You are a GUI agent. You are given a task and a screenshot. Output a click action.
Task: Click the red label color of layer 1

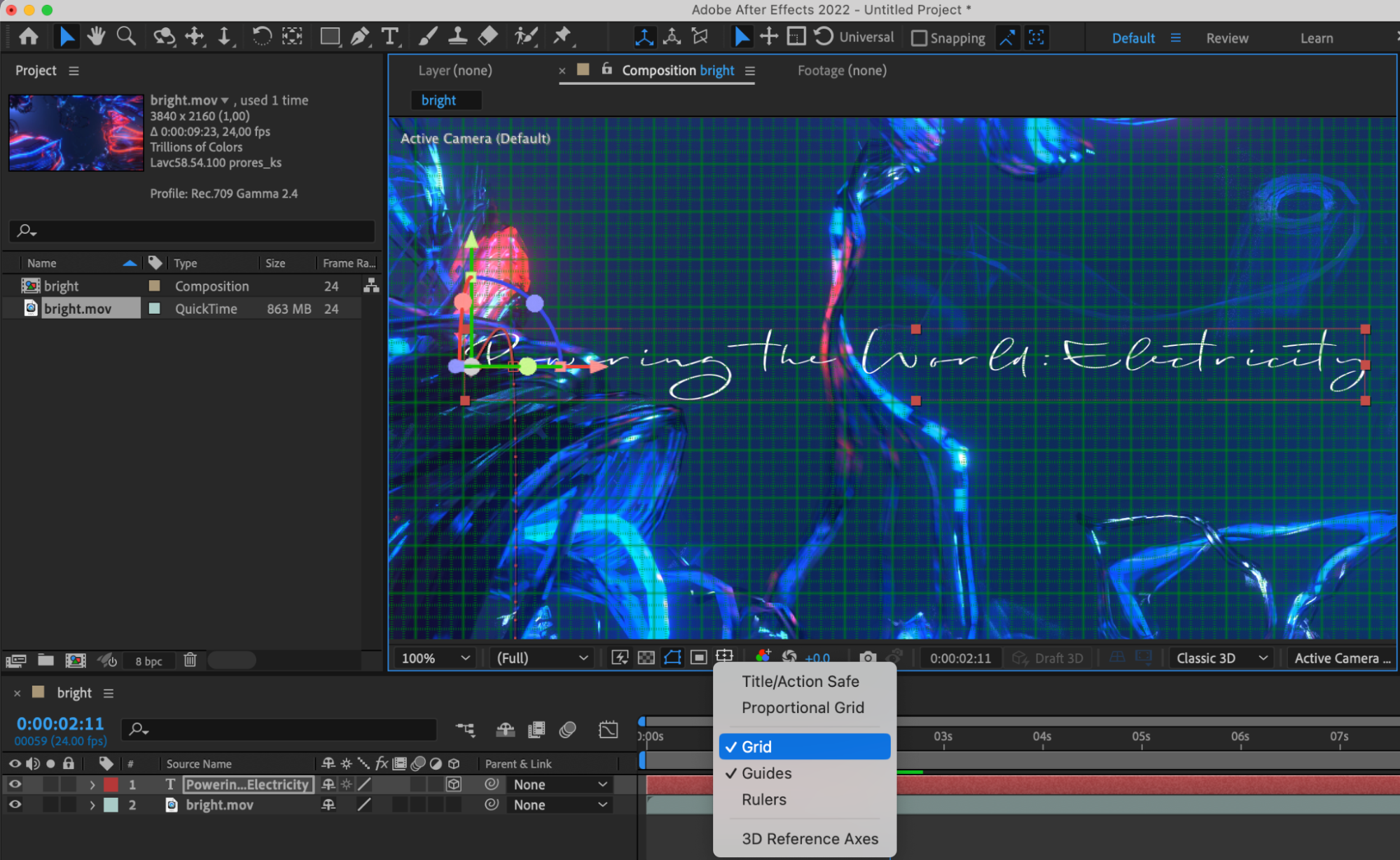(x=111, y=784)
